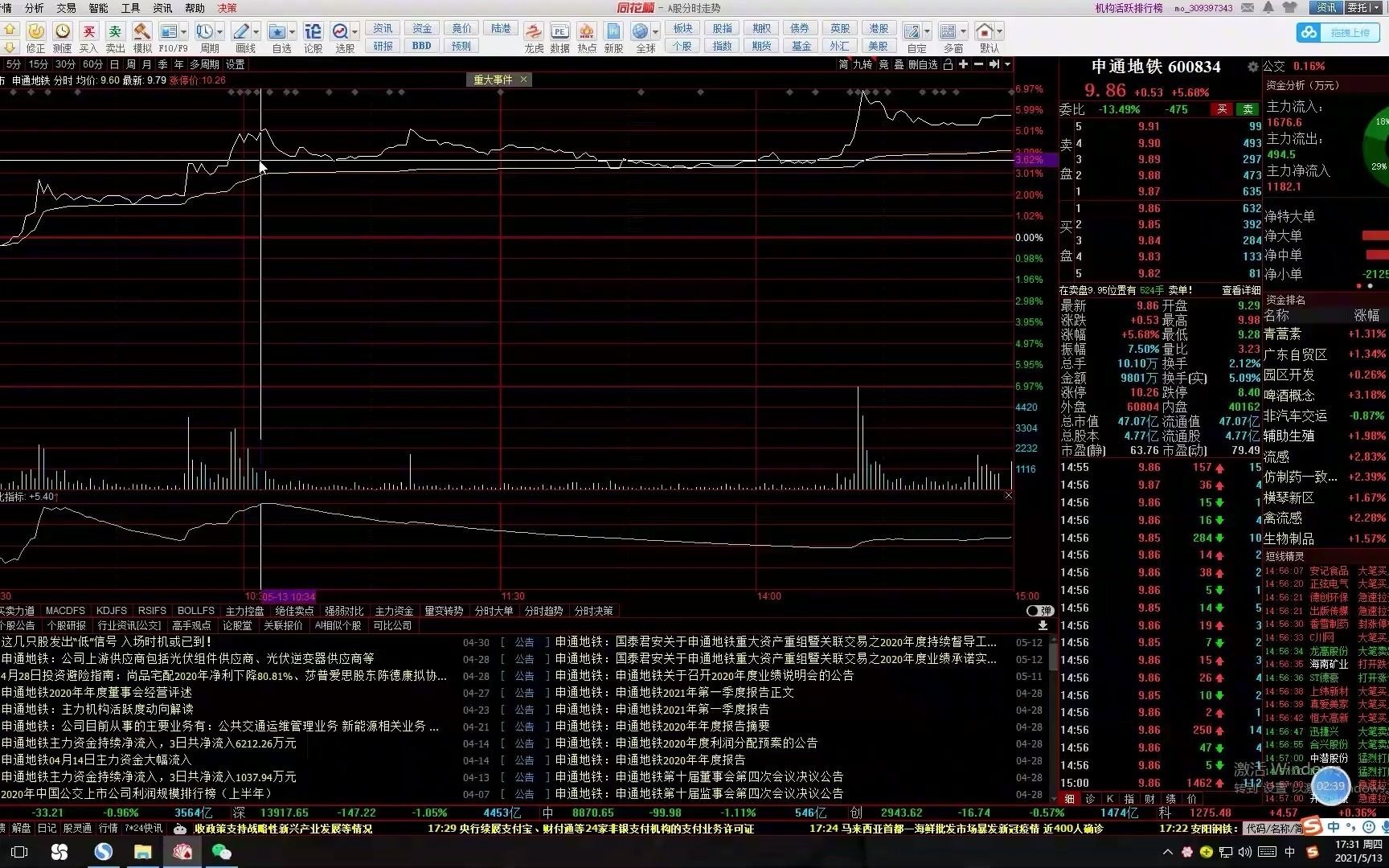The image size is (1389, 868).
Task: Expand the 选股 screener dropdown arrow
Action: (x=354, y=32)
